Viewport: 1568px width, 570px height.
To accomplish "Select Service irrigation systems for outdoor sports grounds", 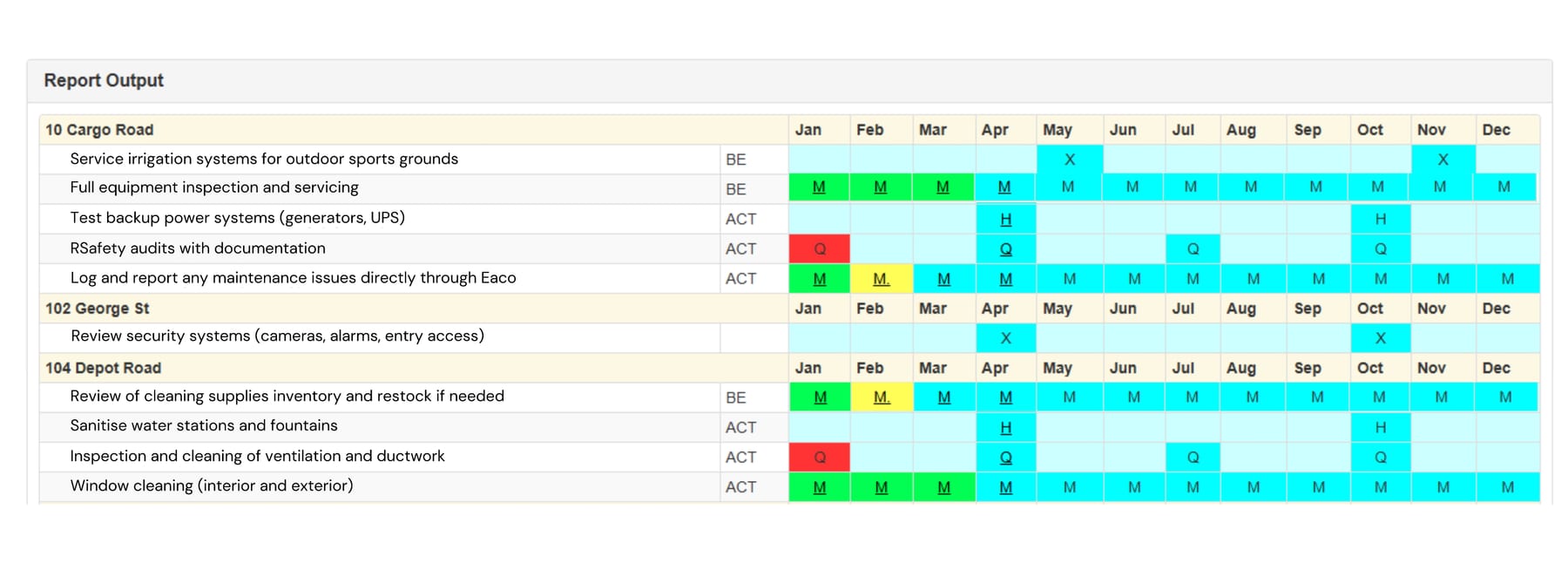I will [264, 159].
